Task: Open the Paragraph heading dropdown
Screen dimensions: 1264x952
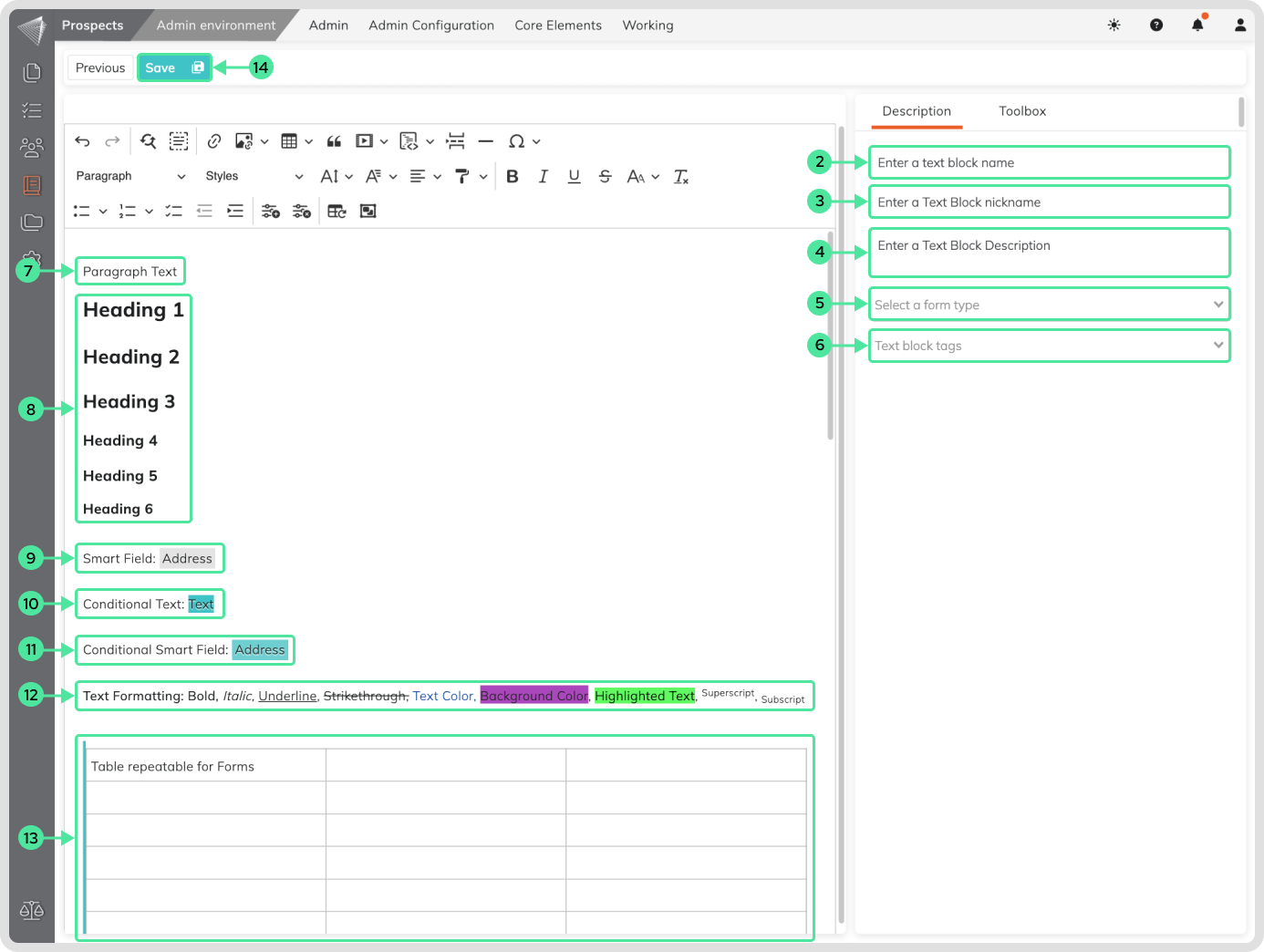Action: [130, 177]
